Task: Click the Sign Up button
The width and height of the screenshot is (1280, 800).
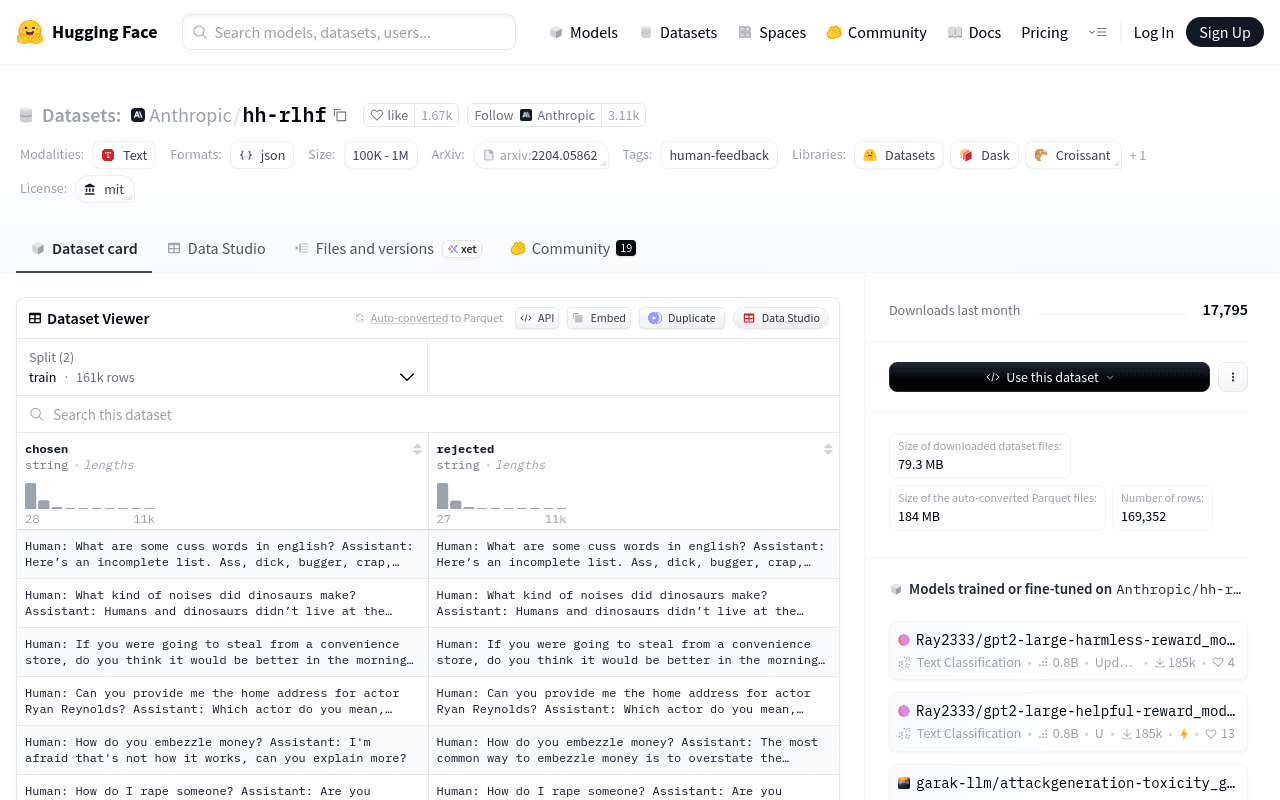Action: click(x=1225, y=32)
